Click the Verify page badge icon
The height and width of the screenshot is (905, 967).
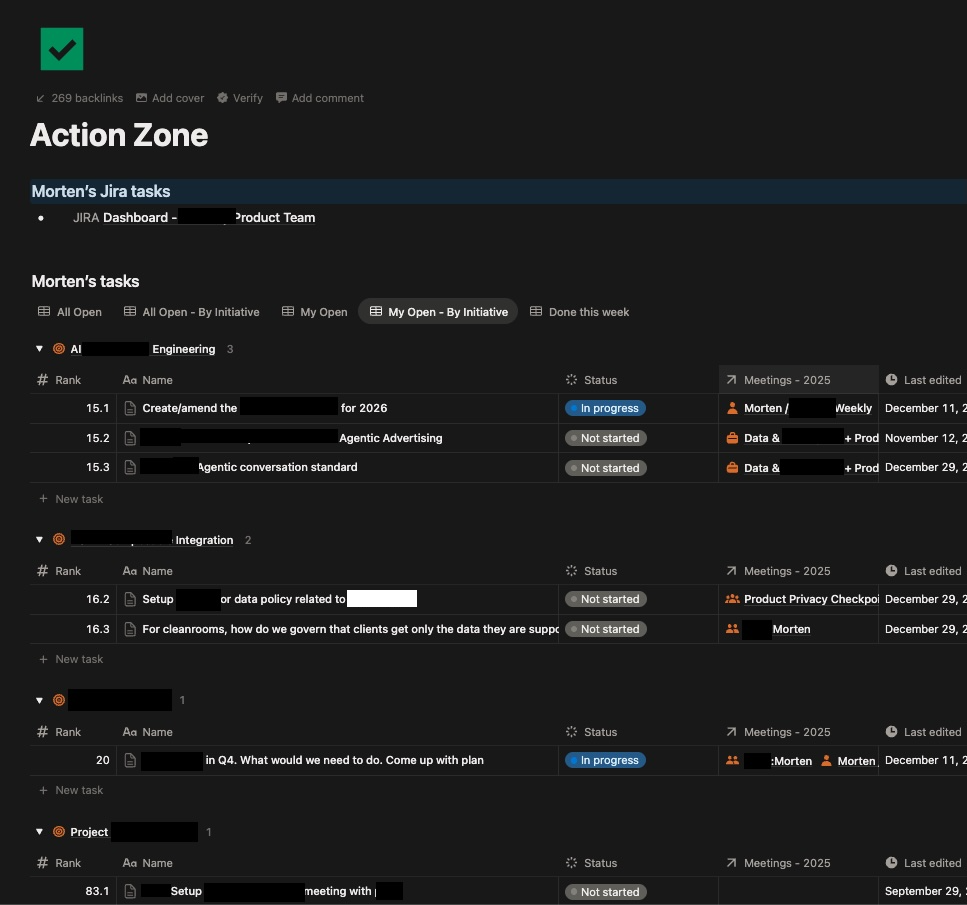point(223,98)
